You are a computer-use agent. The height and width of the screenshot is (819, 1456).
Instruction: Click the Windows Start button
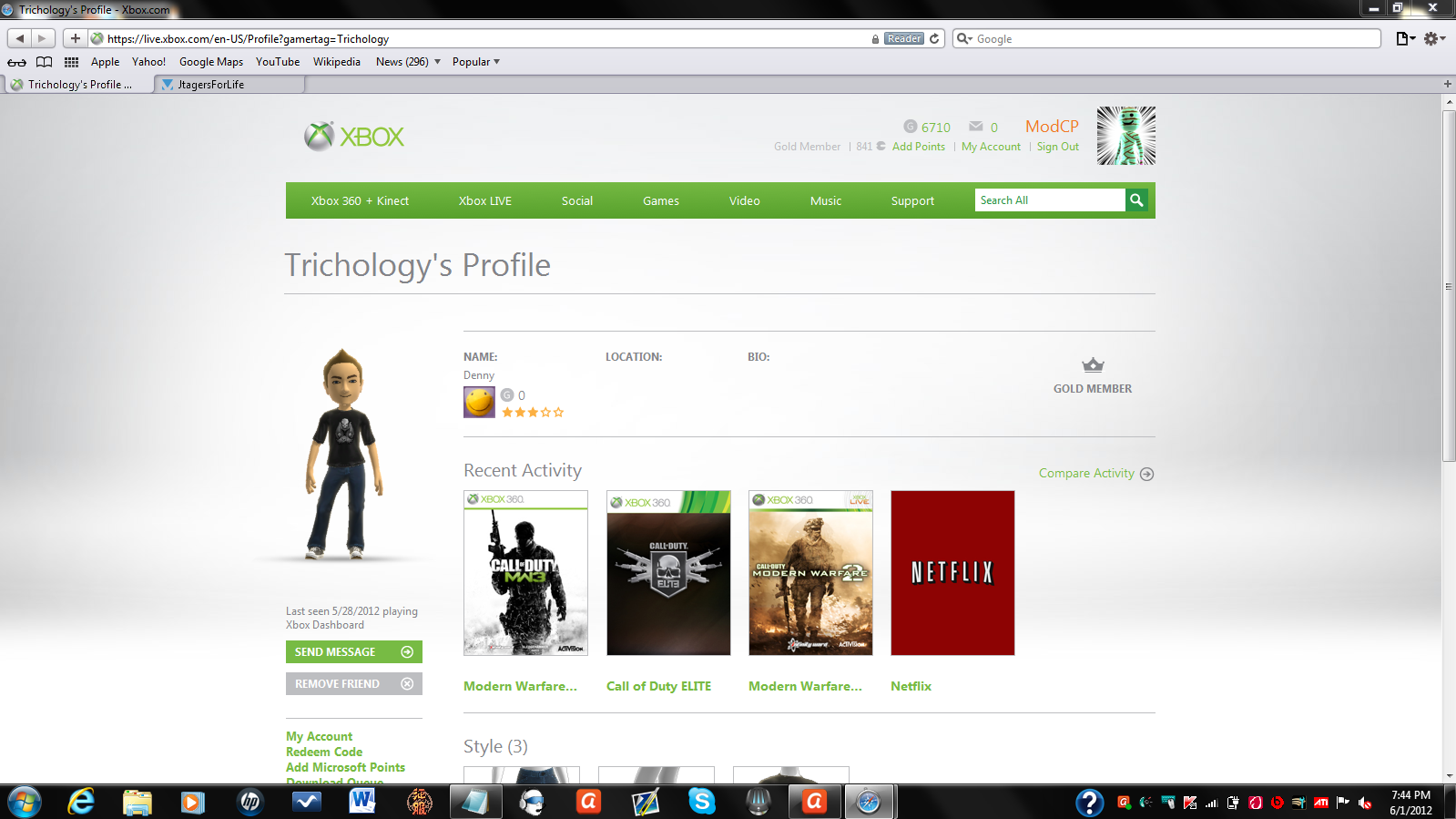[25, 802]
